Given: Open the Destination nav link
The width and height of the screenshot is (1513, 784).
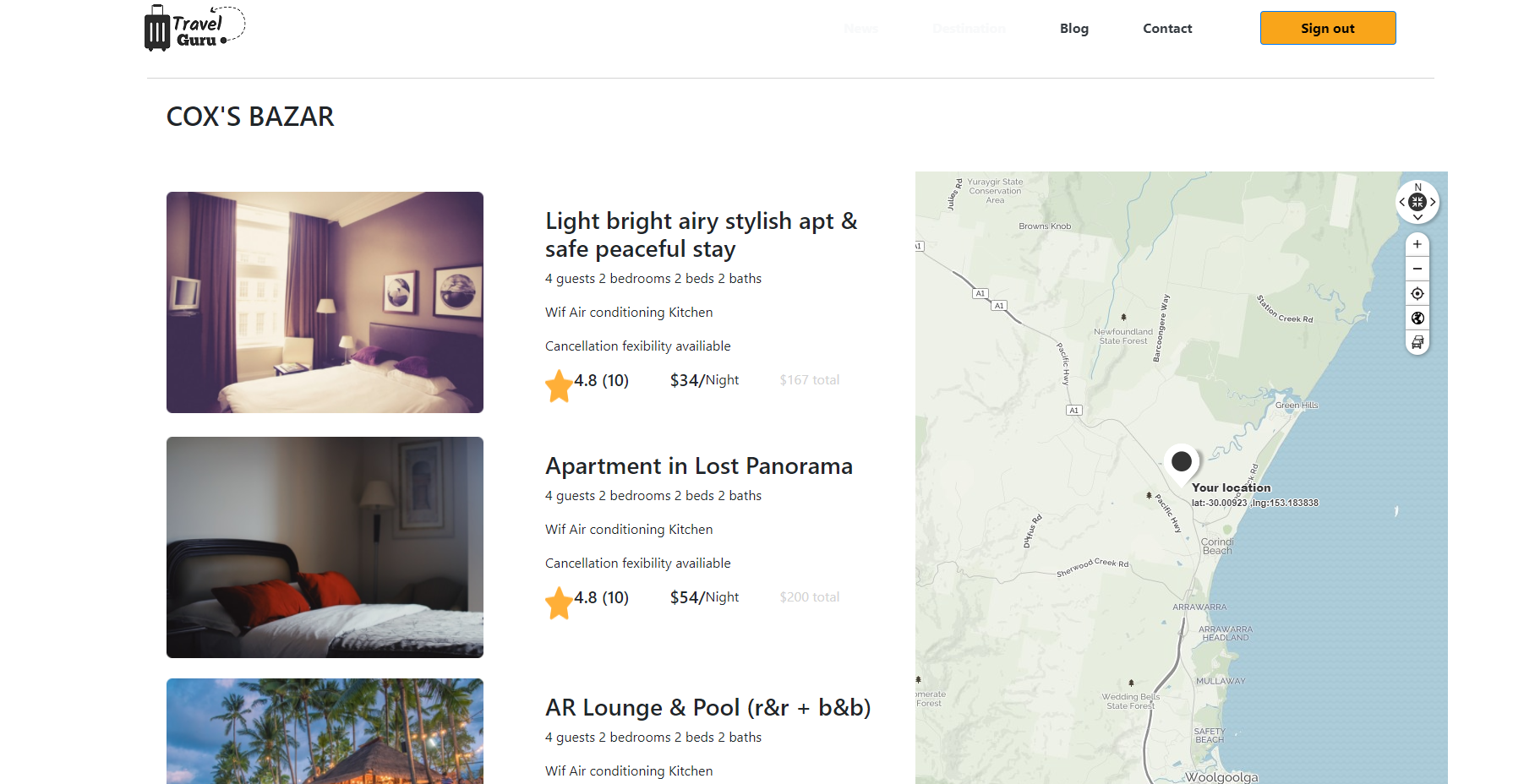Looking at the screenshot, I should (x=969, y=29).
